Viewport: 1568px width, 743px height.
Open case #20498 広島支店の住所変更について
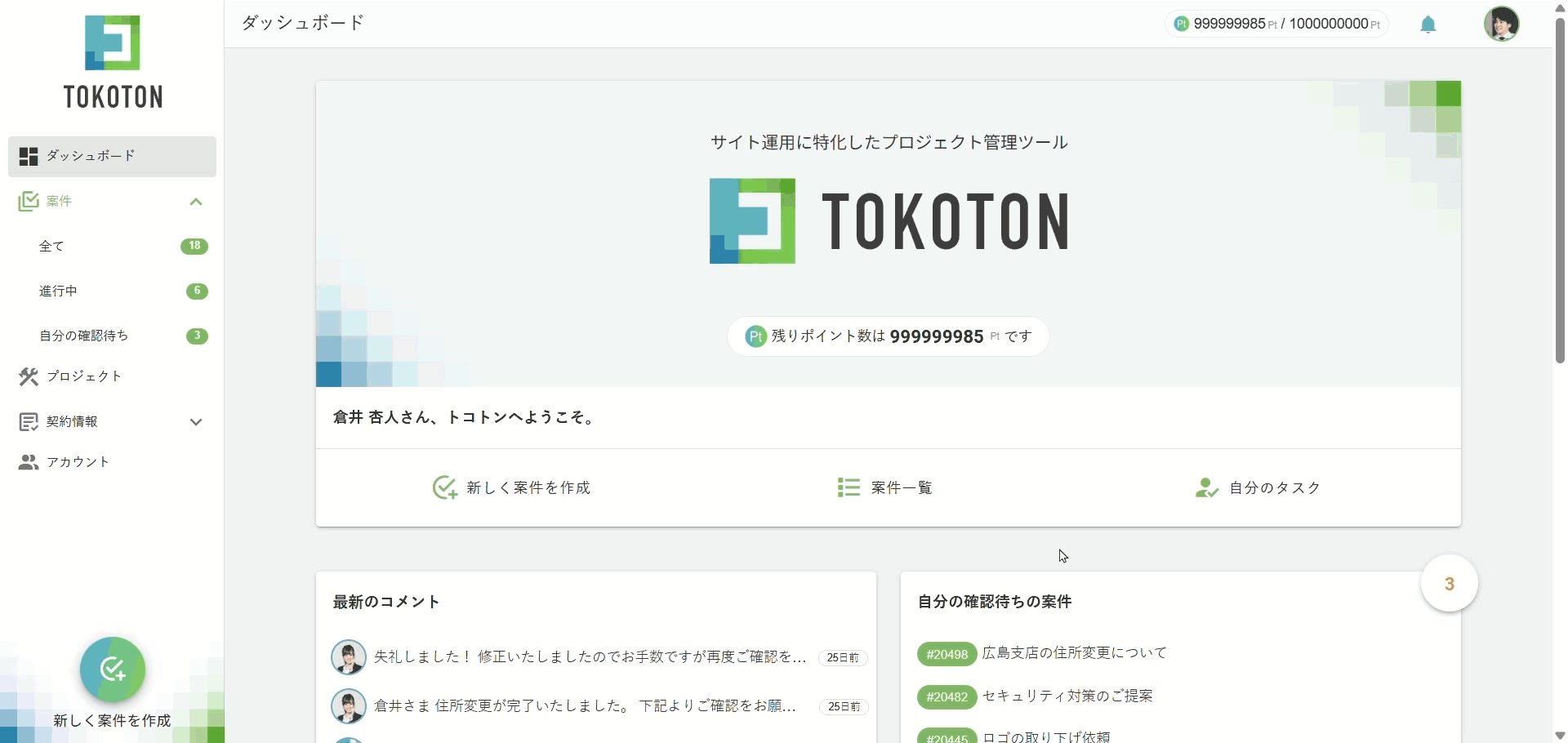coord(1073,653)
